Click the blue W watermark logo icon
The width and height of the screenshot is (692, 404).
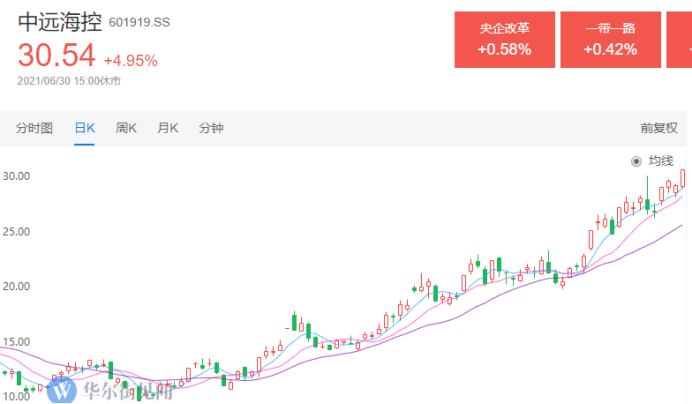click(x=62, y=390)
